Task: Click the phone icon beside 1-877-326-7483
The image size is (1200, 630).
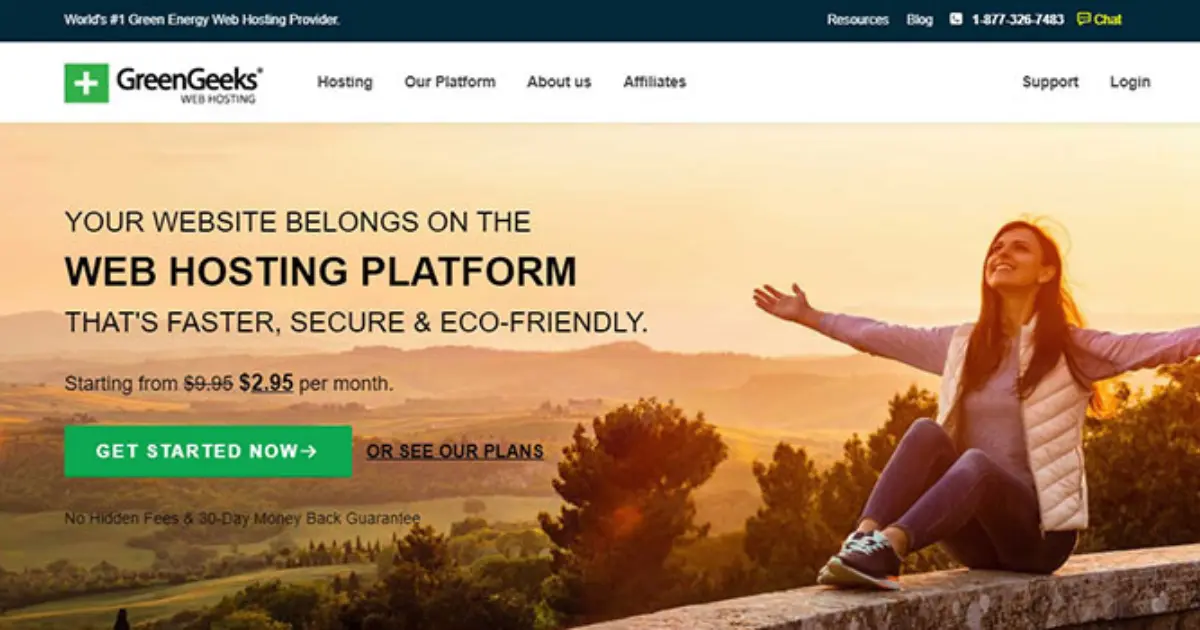Action: click(x=955, y=19)
